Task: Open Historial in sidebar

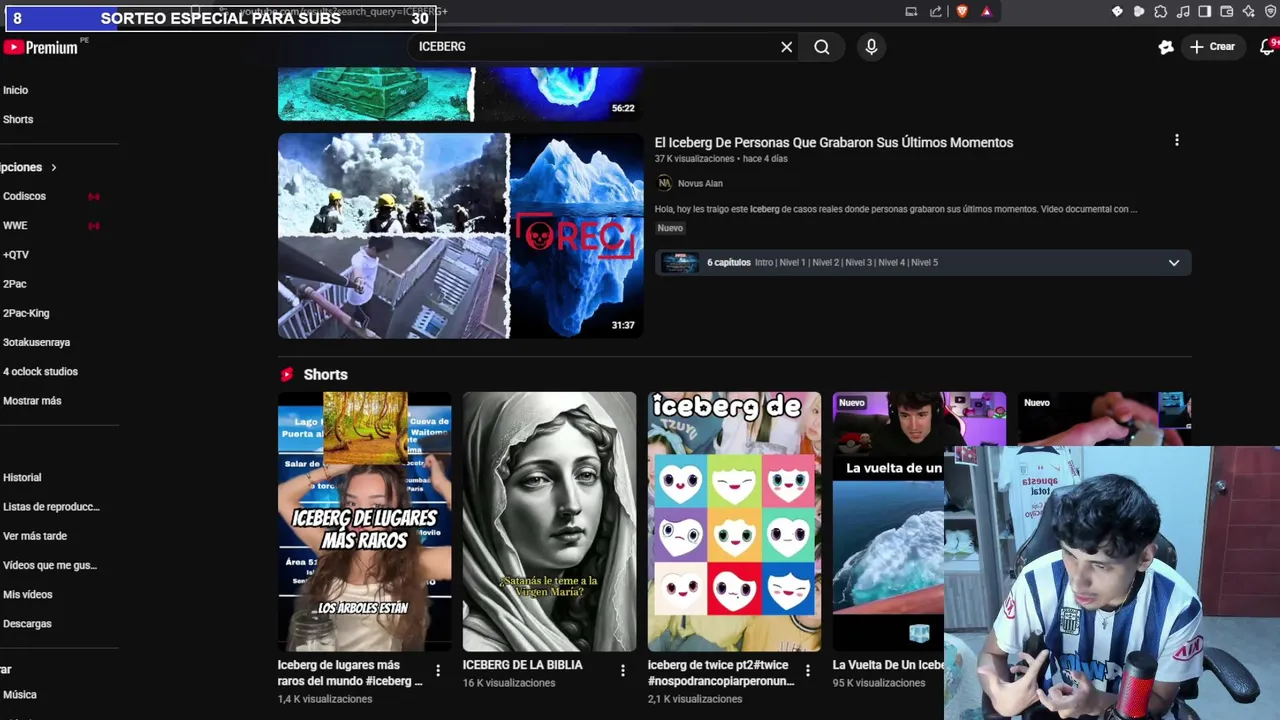Action: (x=22, y=477)
